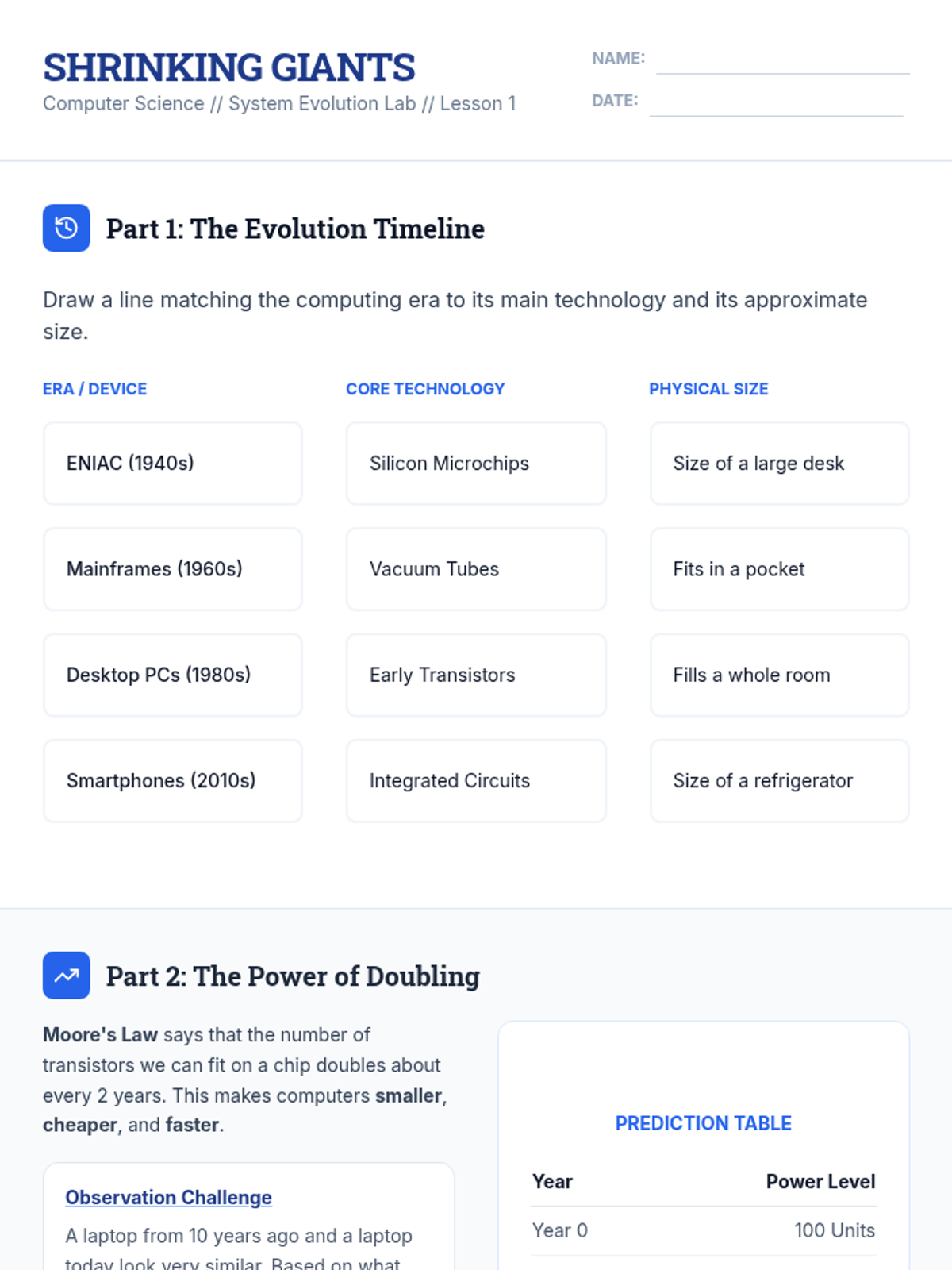Click the Integrated Circuits technology card
This screenshot has height=1270, width=952.
click(x=476, y=781)
